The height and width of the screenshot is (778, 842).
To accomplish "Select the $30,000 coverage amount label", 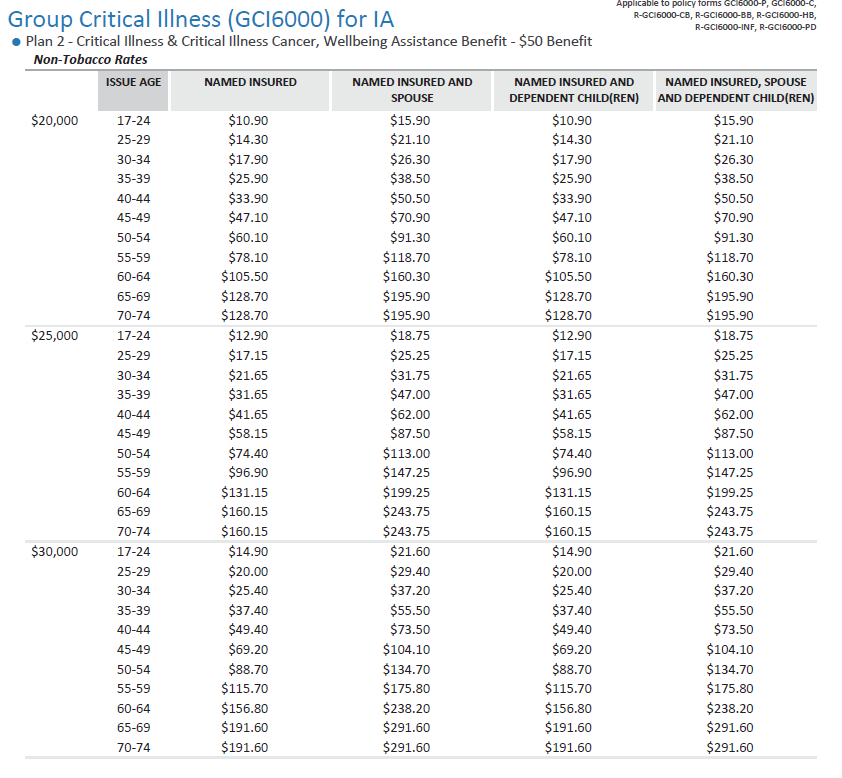I will (55, 551).
